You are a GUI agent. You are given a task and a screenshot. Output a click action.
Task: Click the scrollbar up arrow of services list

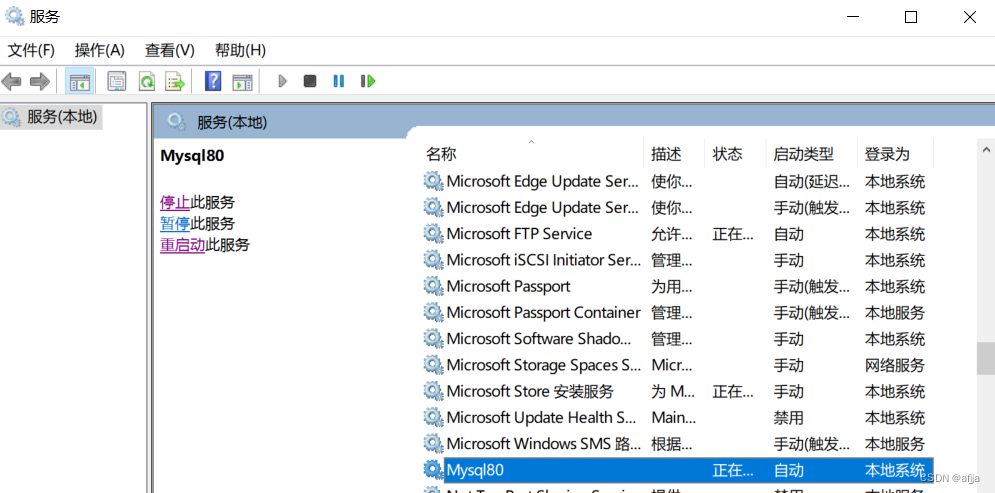click(986, 151)
